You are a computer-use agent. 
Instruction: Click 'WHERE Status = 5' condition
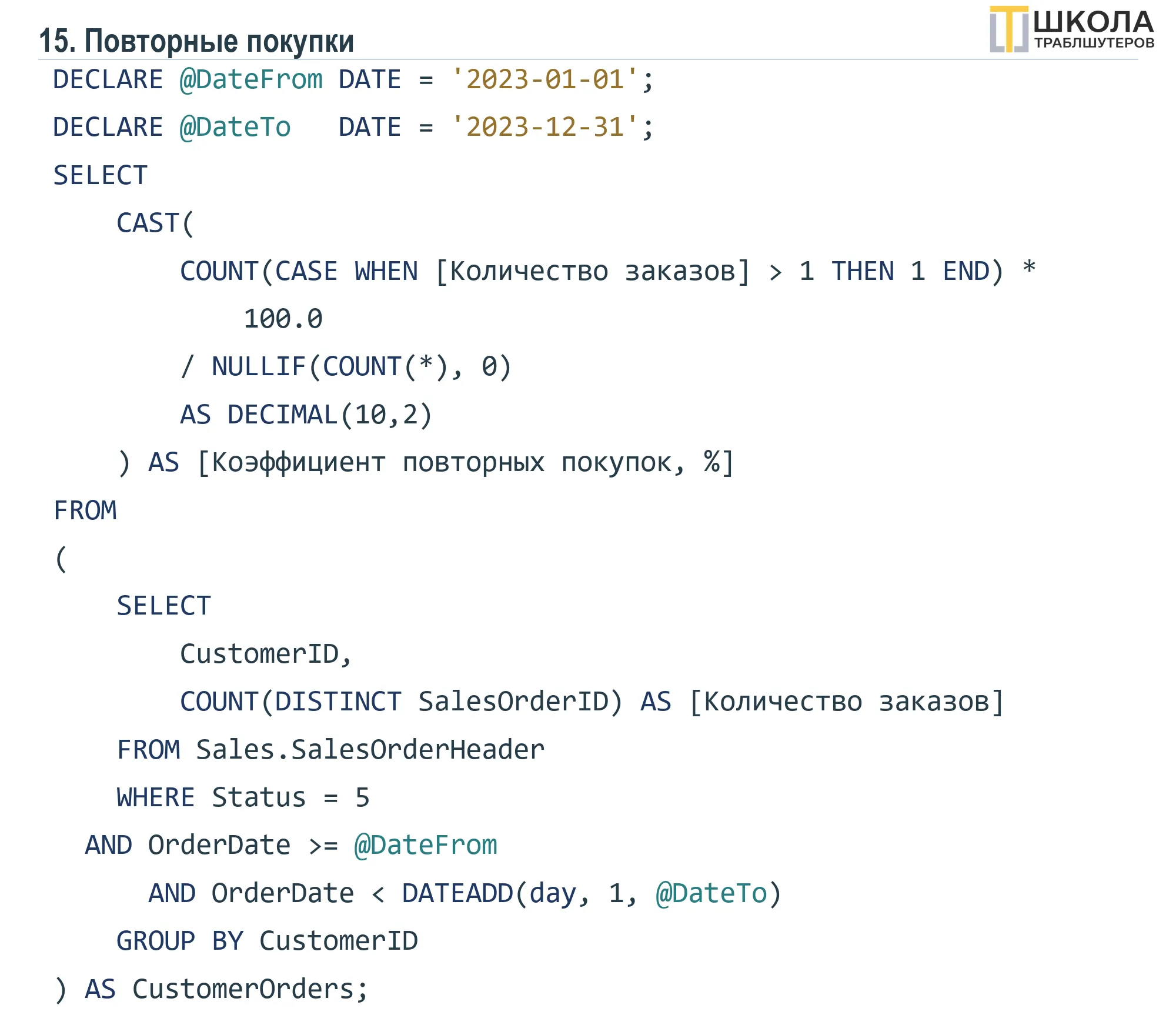coord(243,797)
